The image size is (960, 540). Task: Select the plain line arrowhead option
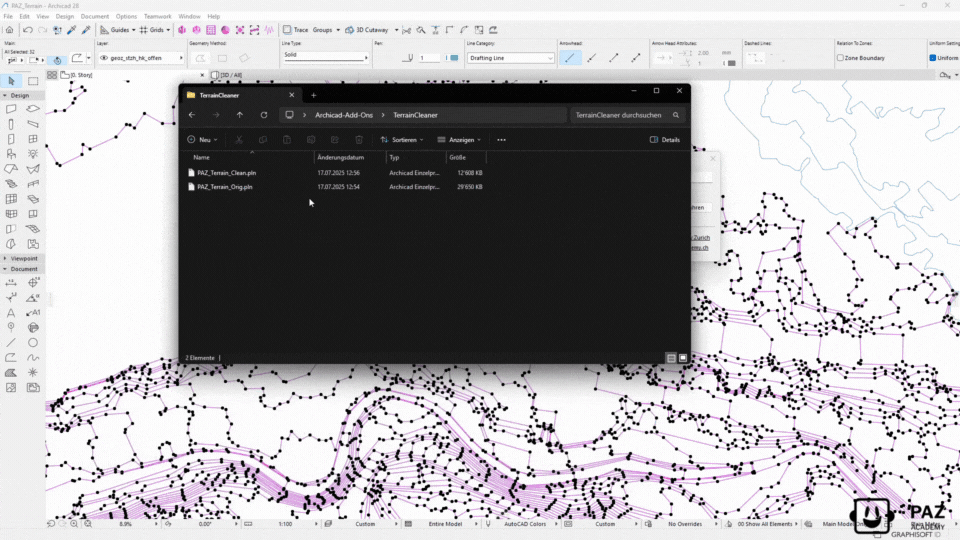(569, 58)
